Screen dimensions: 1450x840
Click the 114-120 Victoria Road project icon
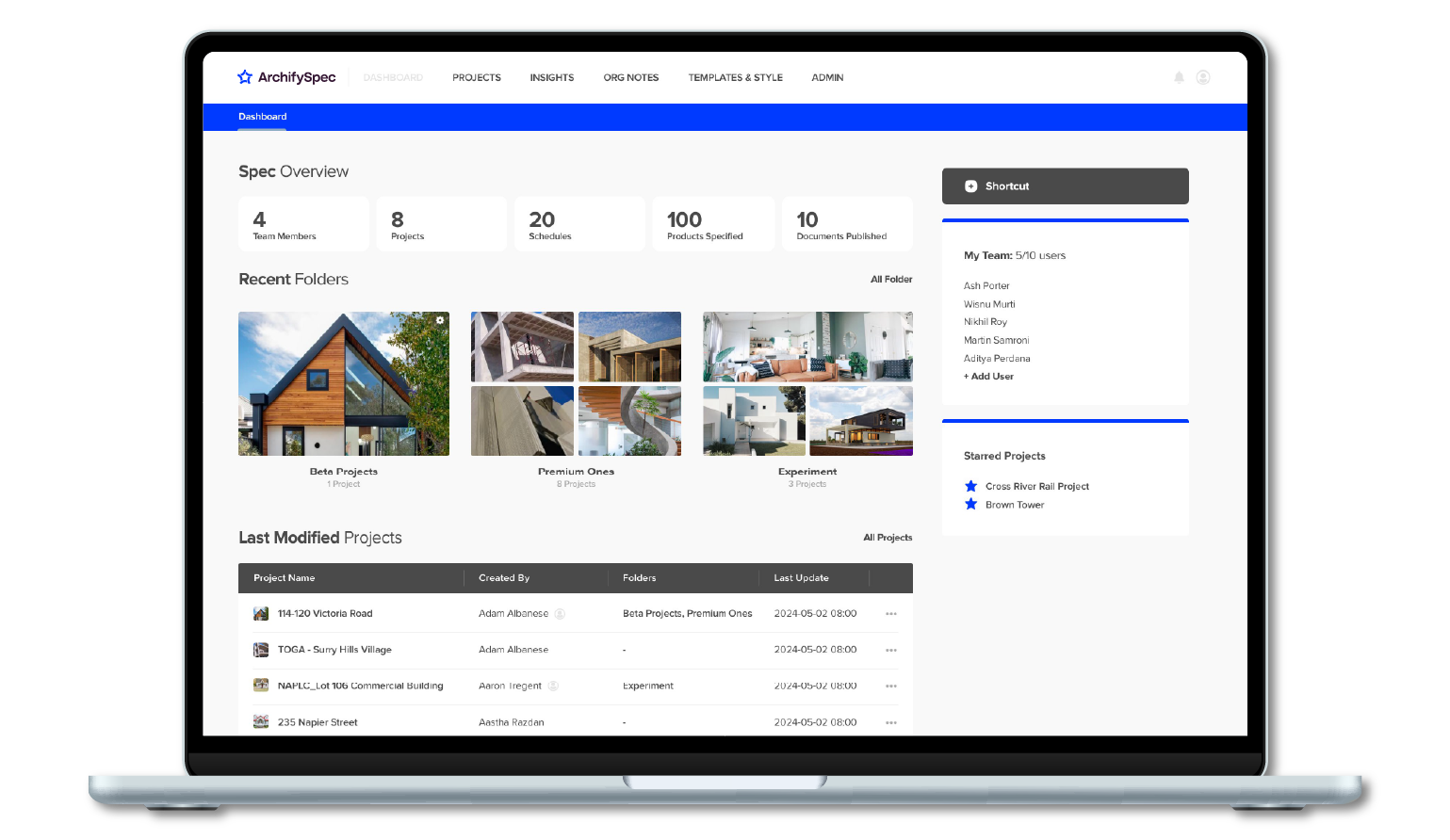tap(261, 614)
